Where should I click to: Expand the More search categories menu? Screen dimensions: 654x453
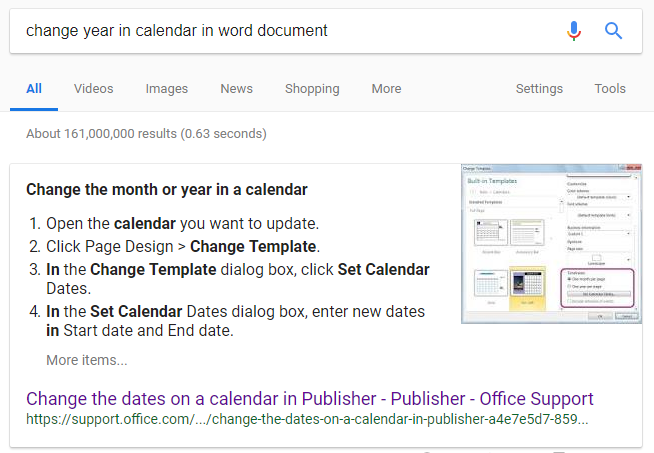tap(386, 89)
